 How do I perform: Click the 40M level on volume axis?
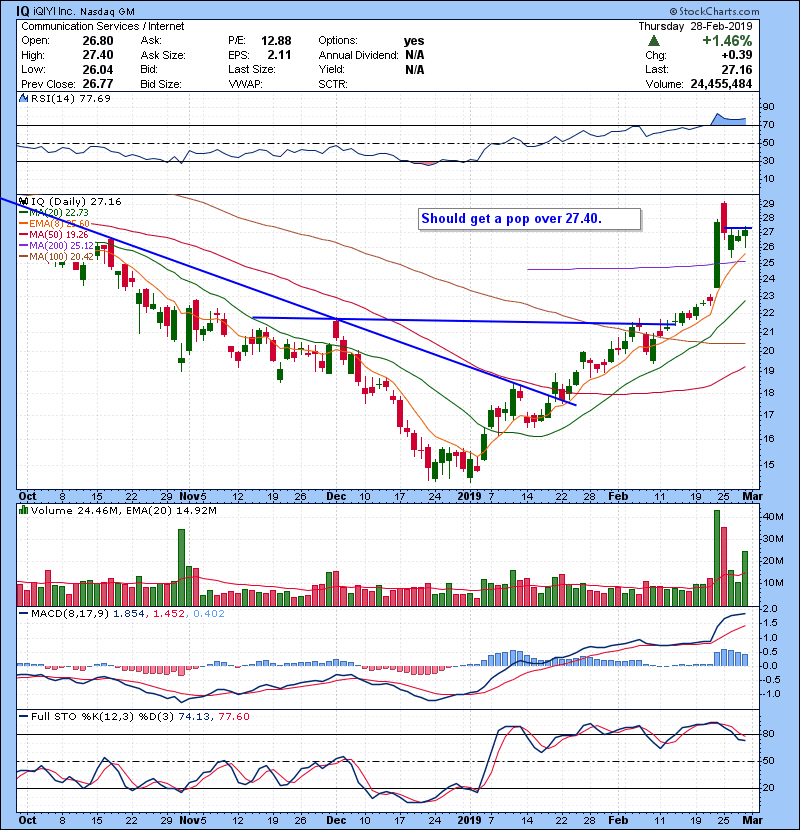[773, 517]
